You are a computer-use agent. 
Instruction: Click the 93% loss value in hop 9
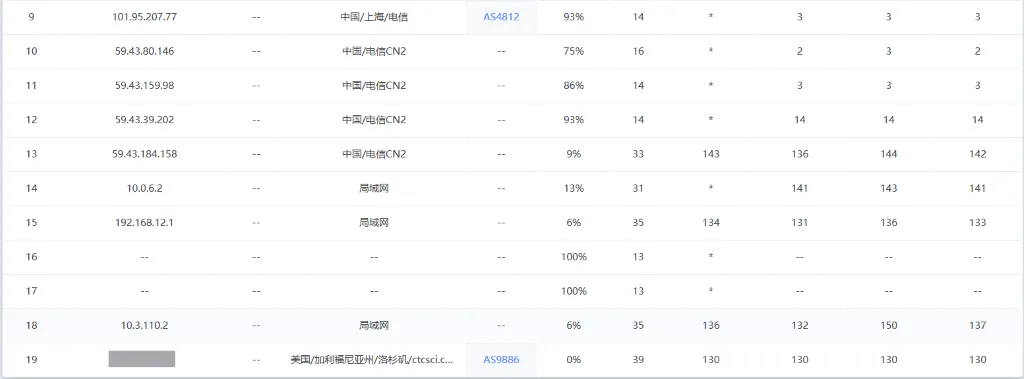click(573, 17)
